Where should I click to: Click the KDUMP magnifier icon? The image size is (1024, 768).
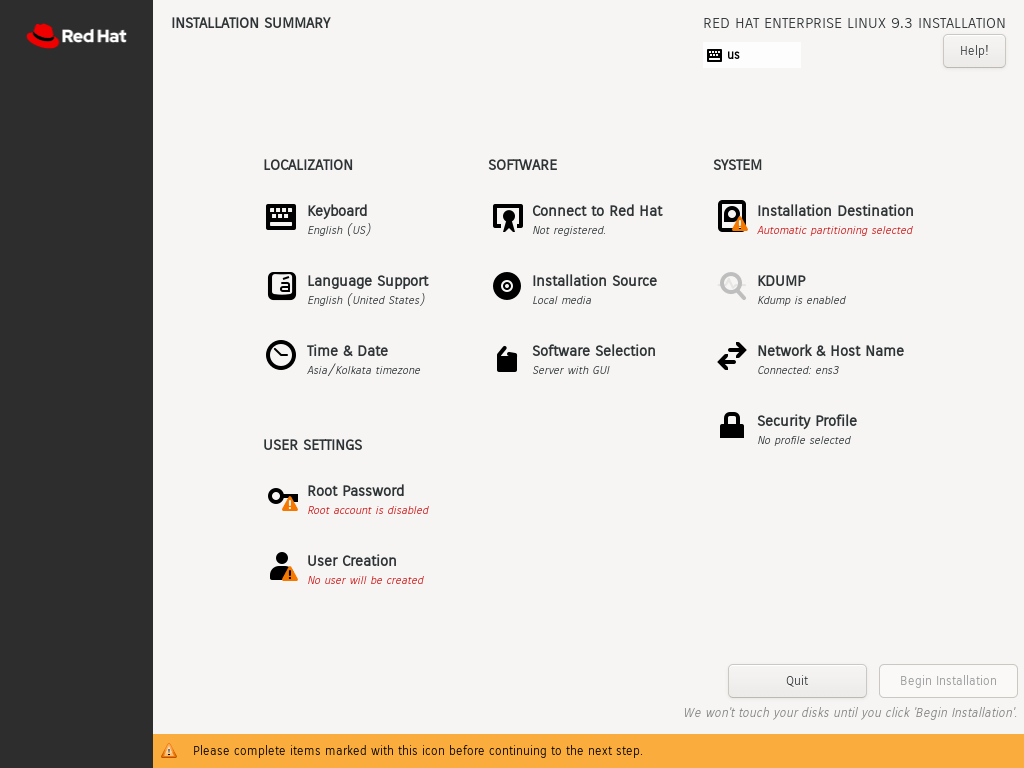[732, 286]
